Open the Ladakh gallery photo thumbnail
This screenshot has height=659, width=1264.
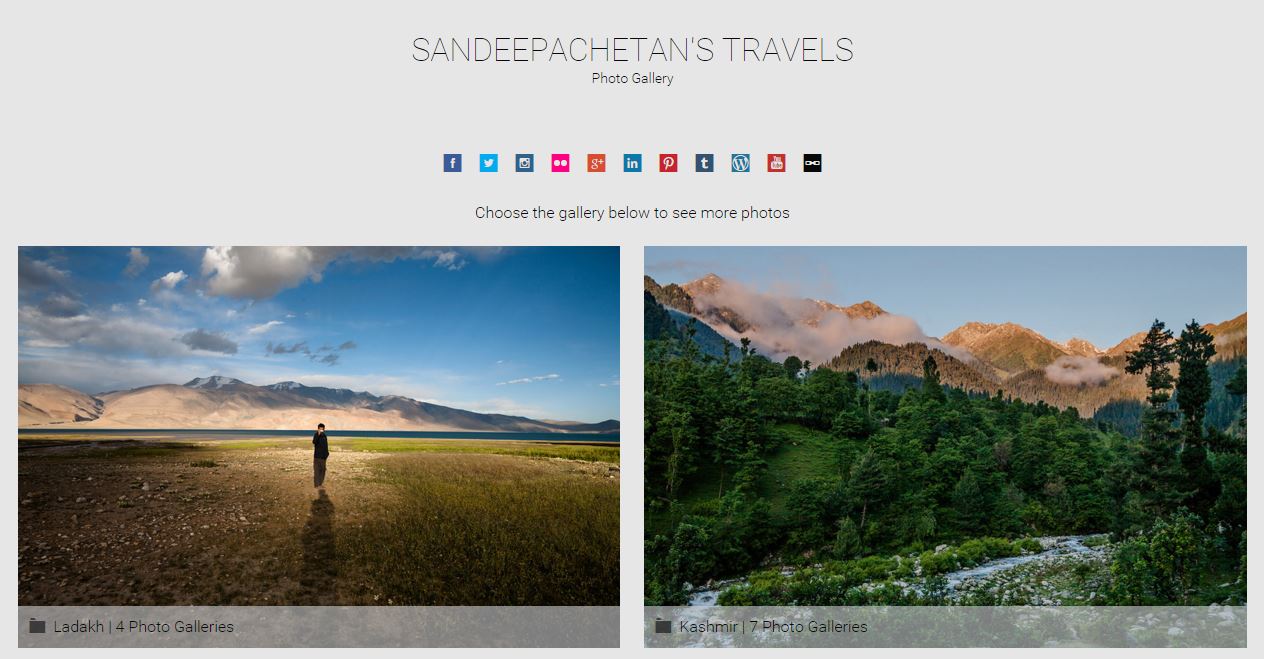(x=319, y=426)
